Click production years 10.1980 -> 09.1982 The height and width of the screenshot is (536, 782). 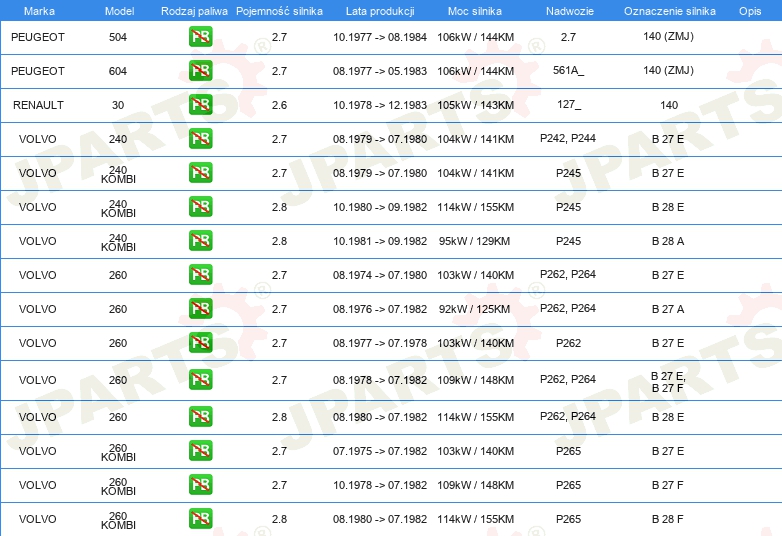coord(380,207)
